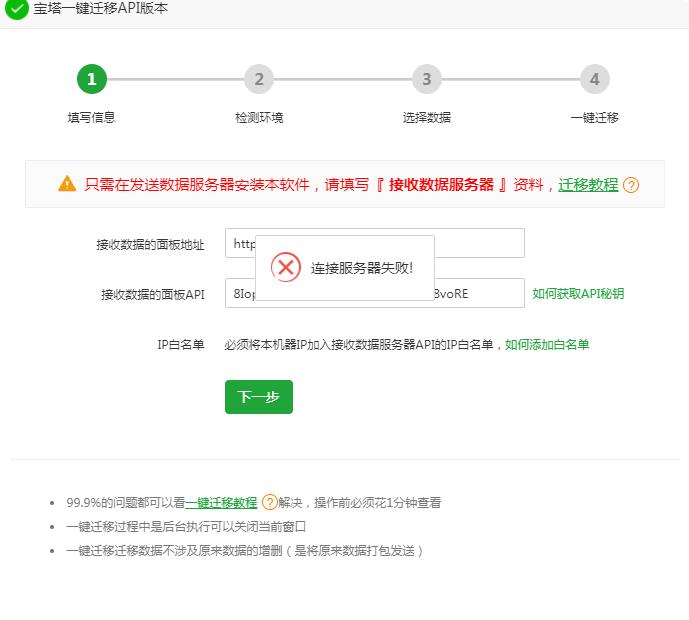Select step 3 circle 选择数据

pos(427,79)
